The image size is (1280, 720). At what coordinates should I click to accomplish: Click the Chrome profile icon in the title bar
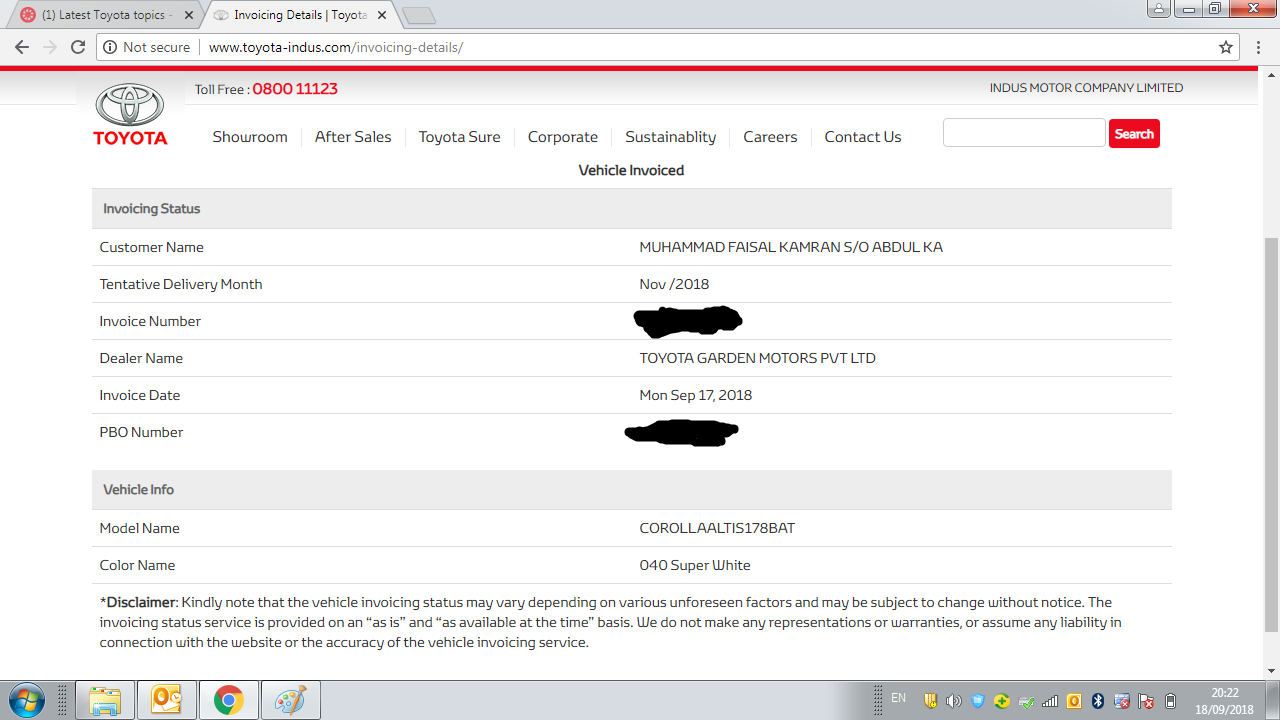(1159, 8)
